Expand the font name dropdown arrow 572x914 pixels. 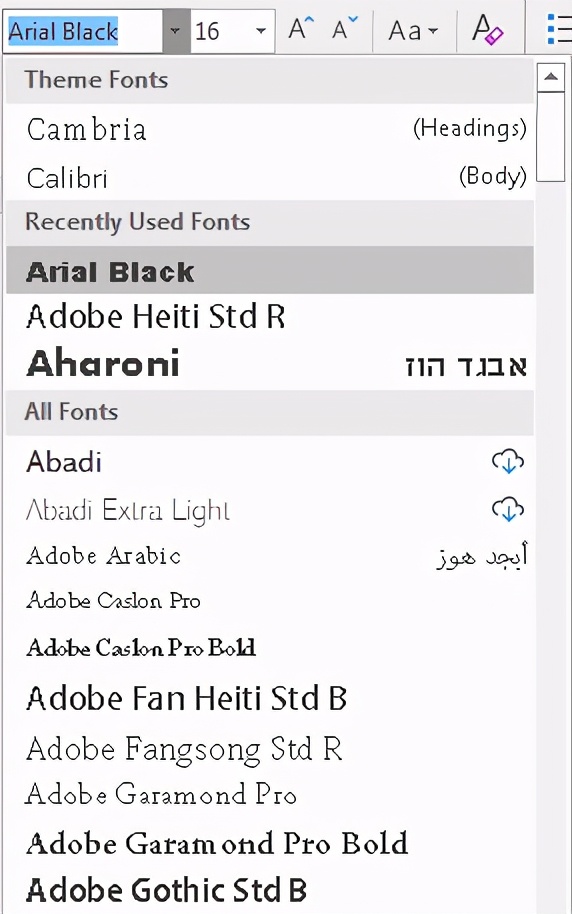(x=175, y=31)
